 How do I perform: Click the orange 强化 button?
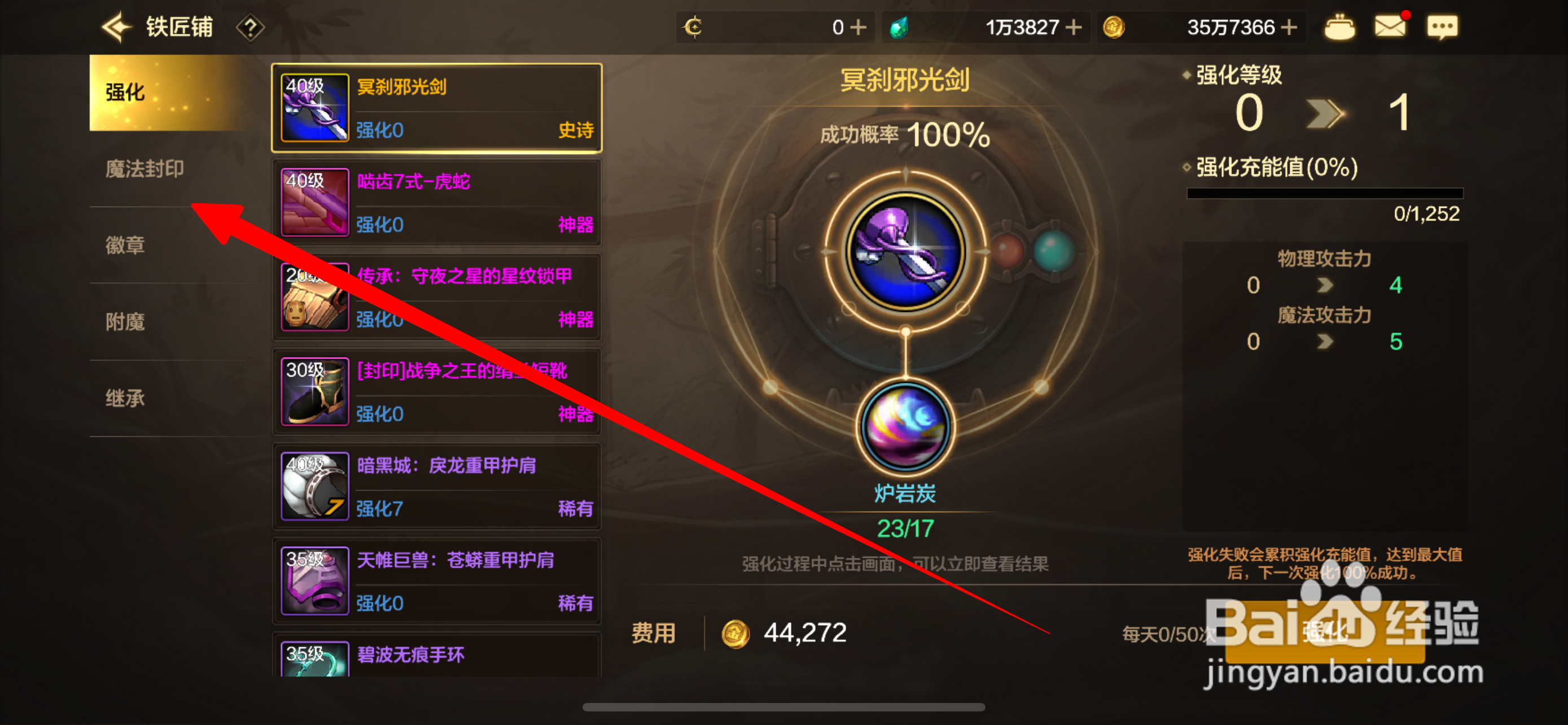coord(1325,632)
